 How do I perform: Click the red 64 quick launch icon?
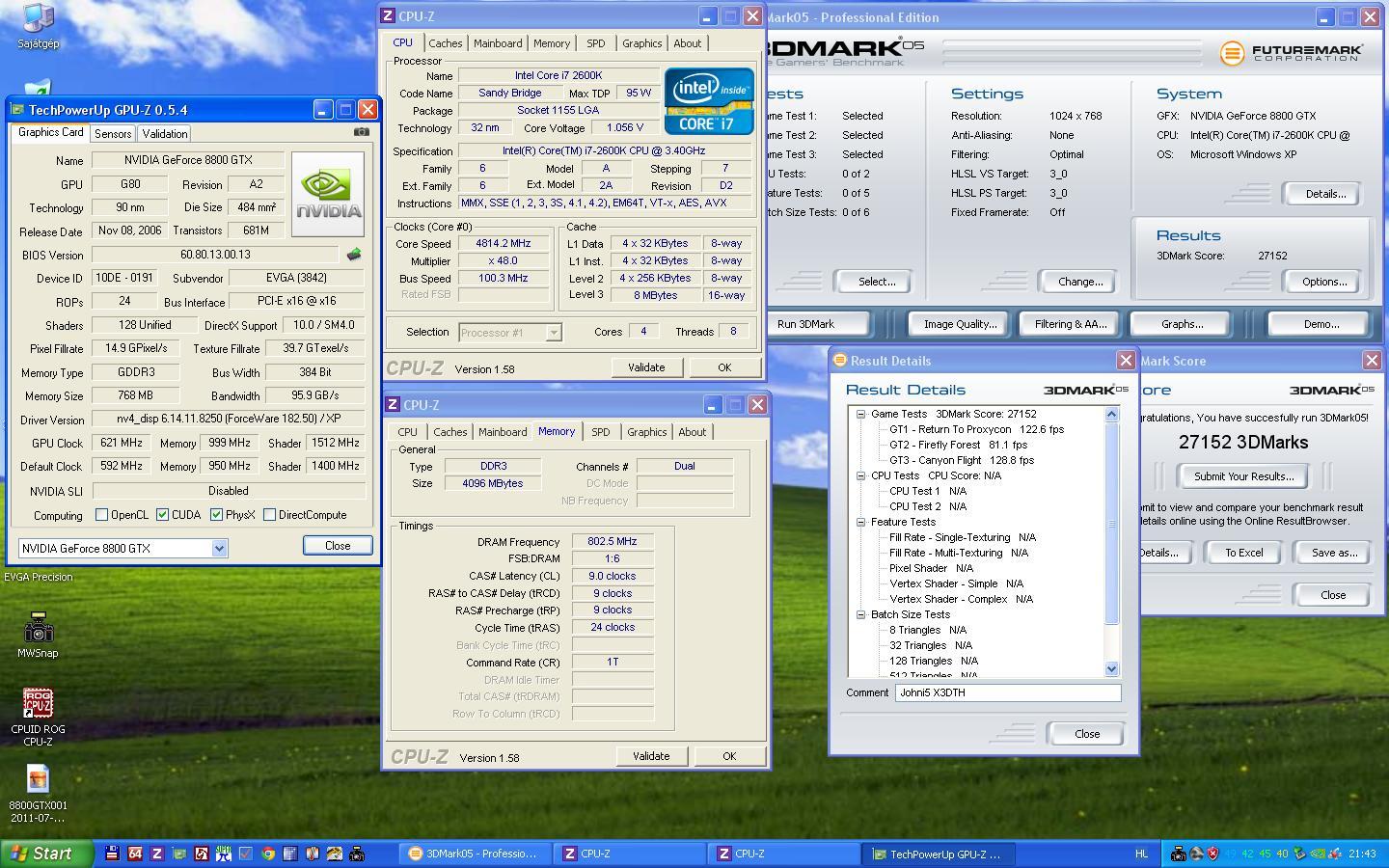click(x=135, y=854)
